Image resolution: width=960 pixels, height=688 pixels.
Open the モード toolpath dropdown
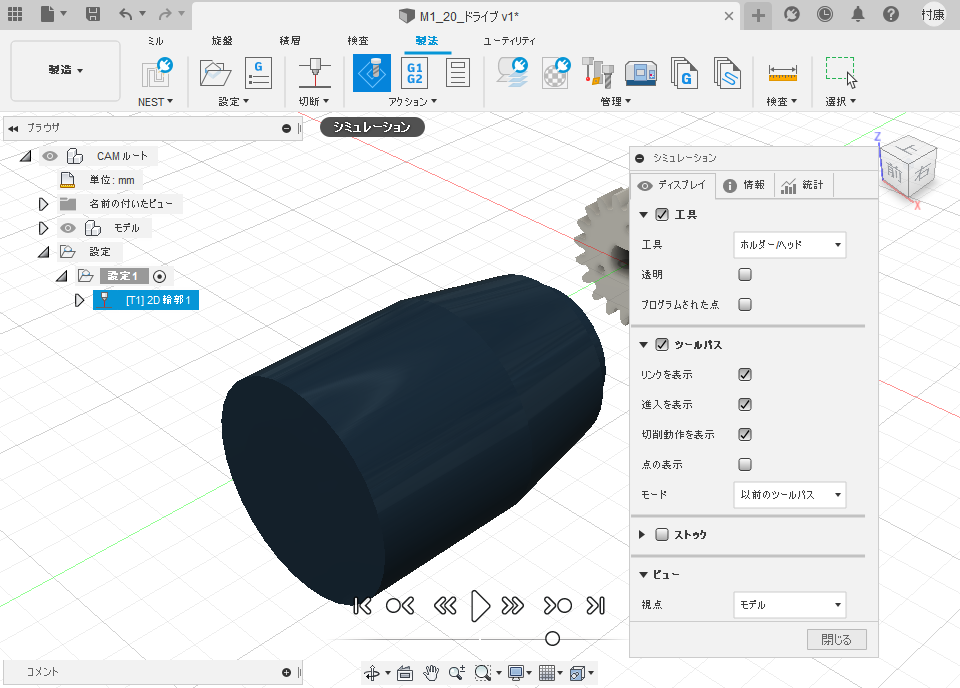point(789,495)
